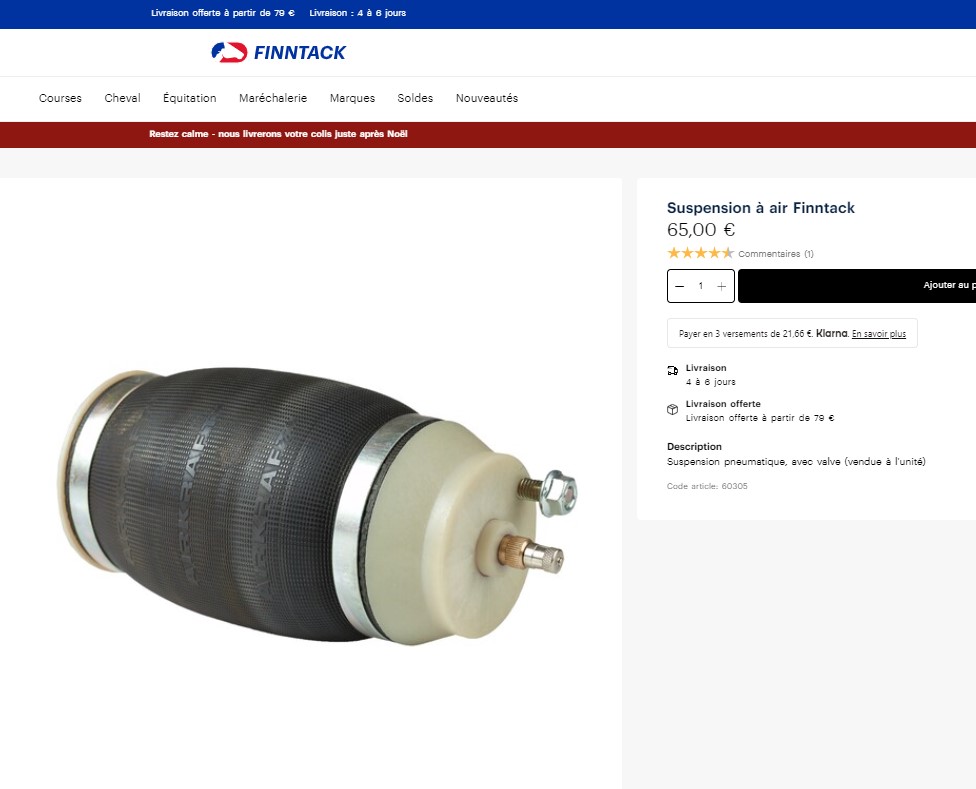
Task: Click the FINNTACK wordmark text
Action: pyautogui.click(x=299, y=53)
